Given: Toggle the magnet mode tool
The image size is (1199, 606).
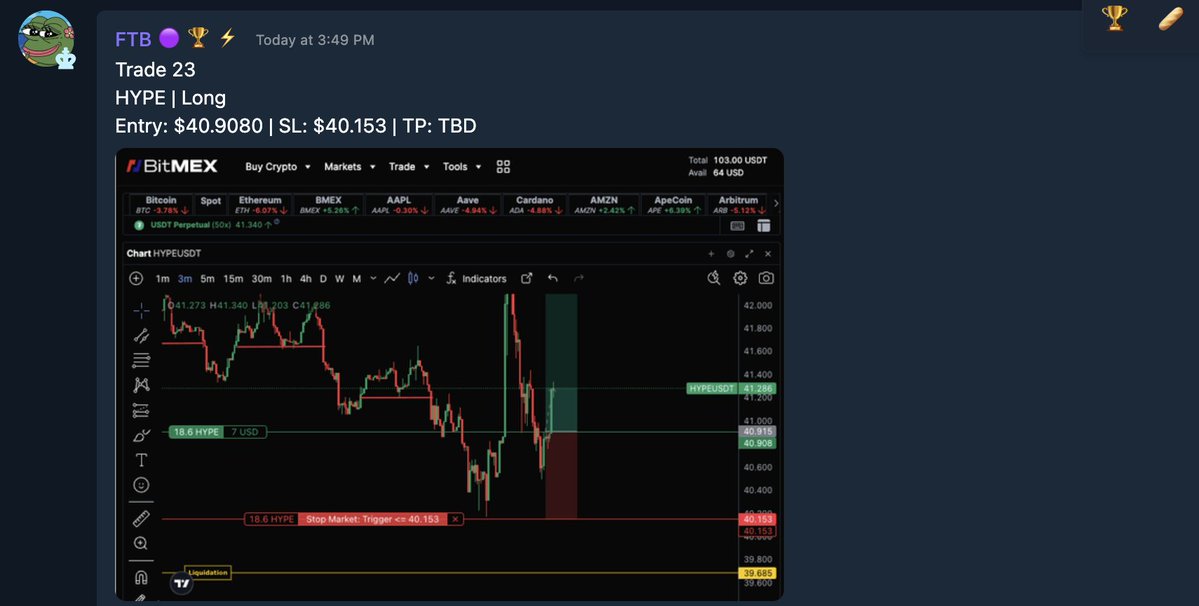Looking at the screenshot, I should pyautogui.click(x=141, y=577).
